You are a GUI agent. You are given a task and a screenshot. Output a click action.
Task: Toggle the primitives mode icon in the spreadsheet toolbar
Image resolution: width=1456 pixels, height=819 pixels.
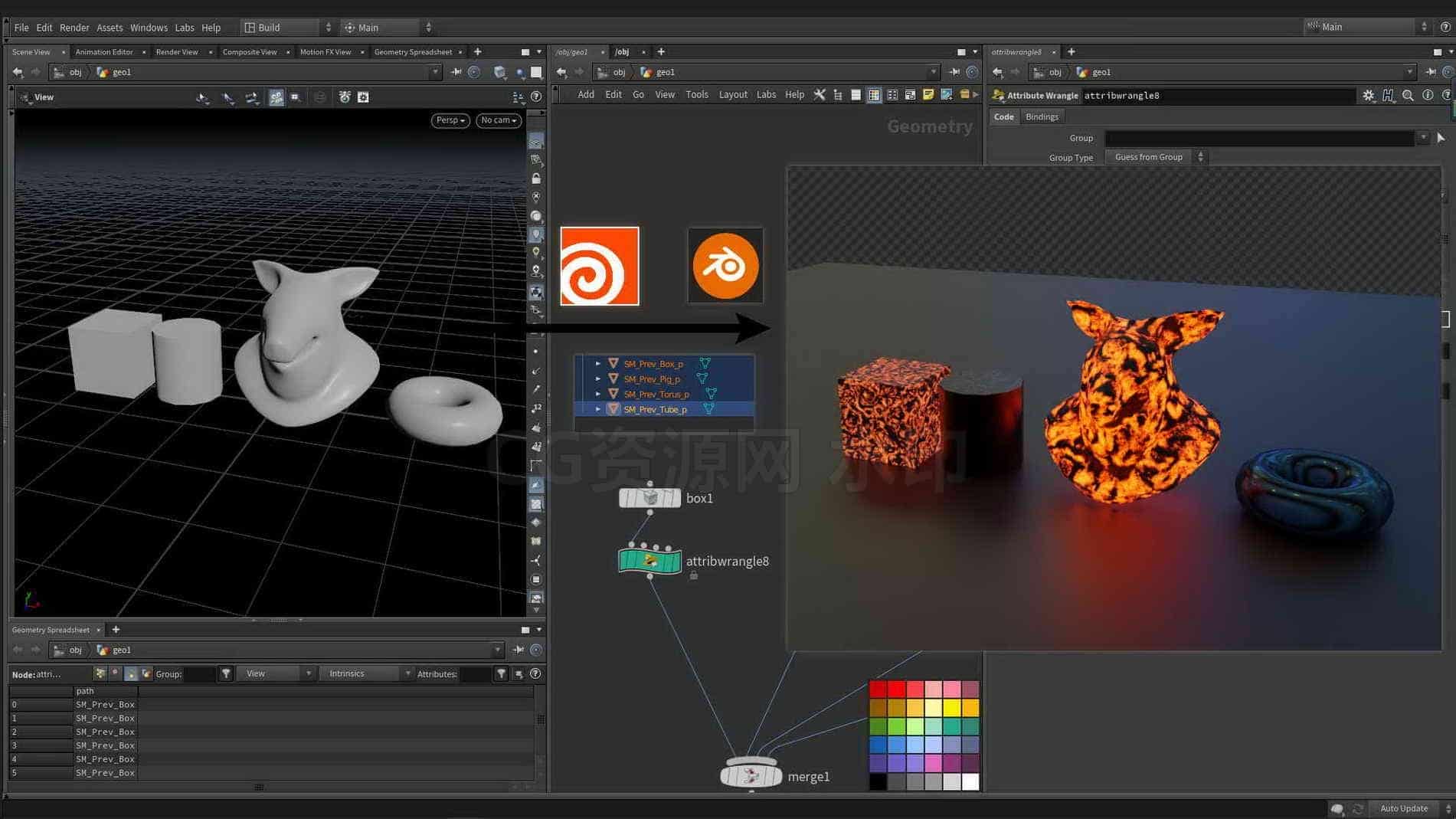(131, 673)
